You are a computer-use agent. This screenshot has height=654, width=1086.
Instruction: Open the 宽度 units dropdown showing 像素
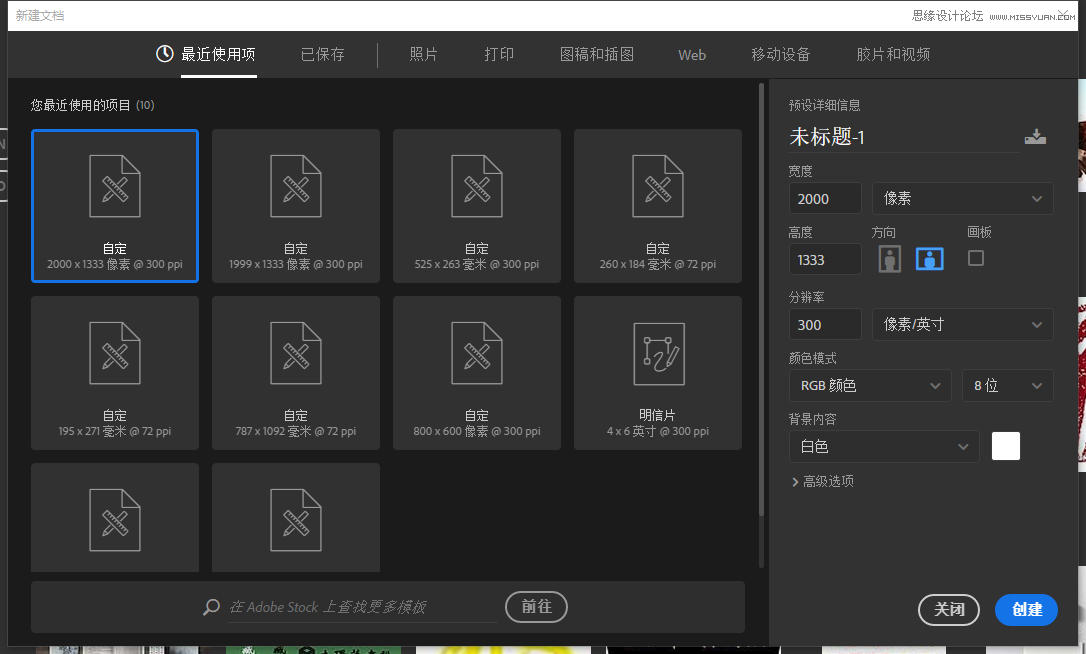click(x=962, y=198)
